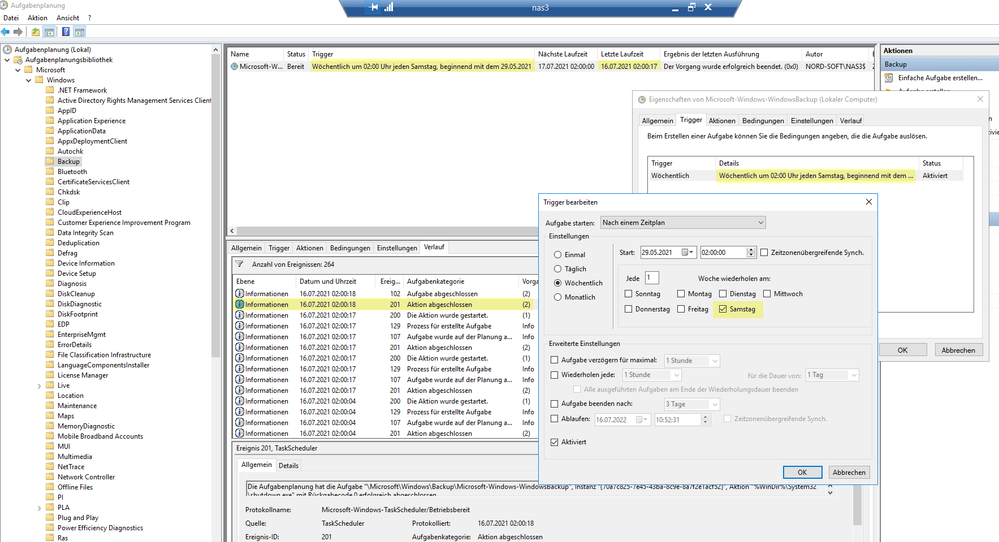
Task: Open the Datei menu
Action: click(x=11, y=18)
